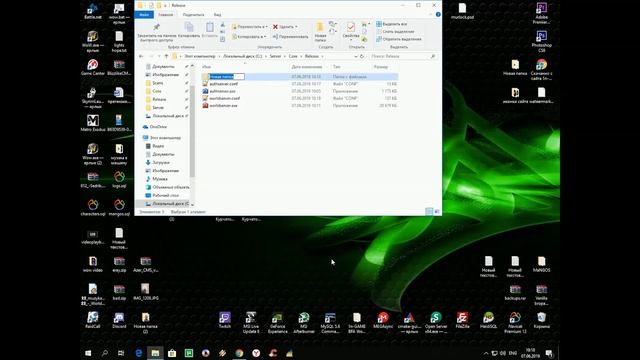Switch to large icons view in status bar
Viewport: 640px width, 360px height.
point(437,211)
